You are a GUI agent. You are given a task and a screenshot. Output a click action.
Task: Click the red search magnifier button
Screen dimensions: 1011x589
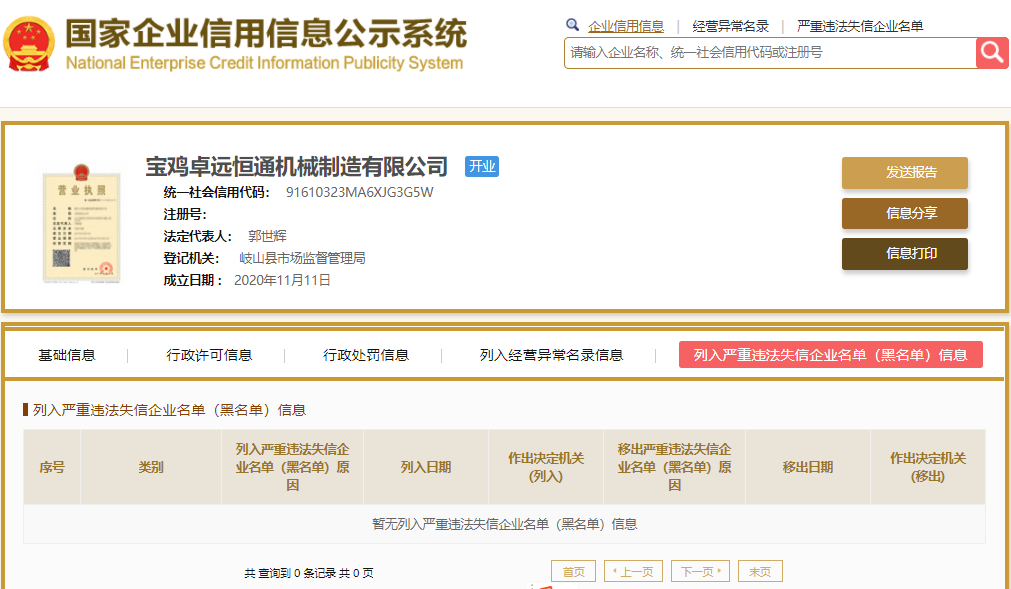(x=992, y=53)
